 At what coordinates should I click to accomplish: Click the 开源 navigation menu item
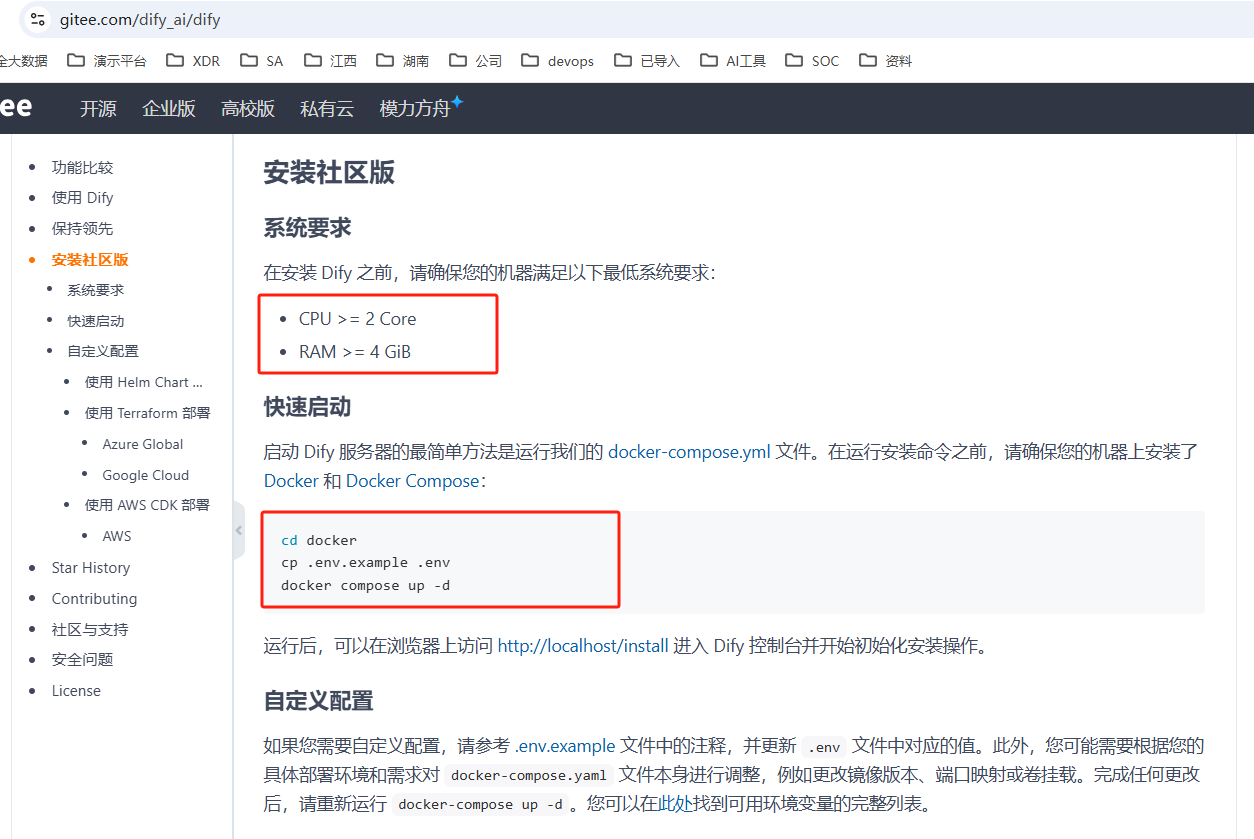pyautogui.click(x=98, y=109)
